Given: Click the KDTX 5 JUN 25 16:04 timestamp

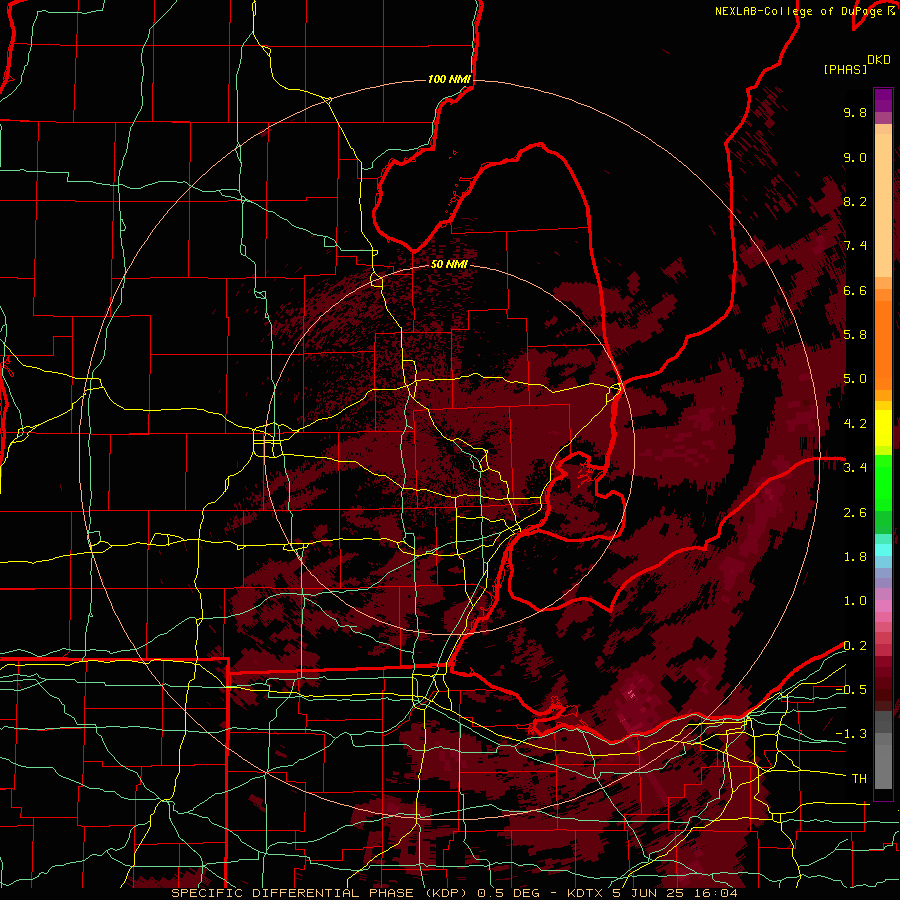Looking at the screenshot, I should (x=652, y=893).
